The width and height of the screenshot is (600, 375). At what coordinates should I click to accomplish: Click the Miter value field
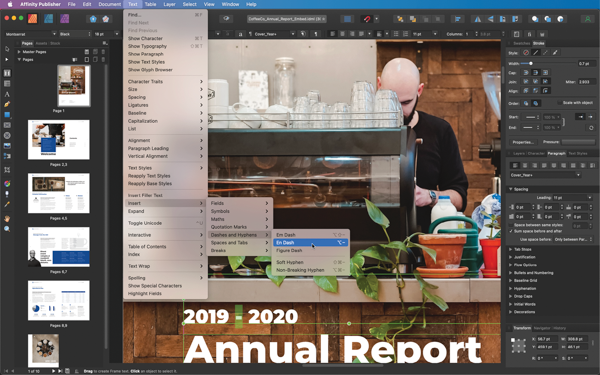tap(587, 82)
